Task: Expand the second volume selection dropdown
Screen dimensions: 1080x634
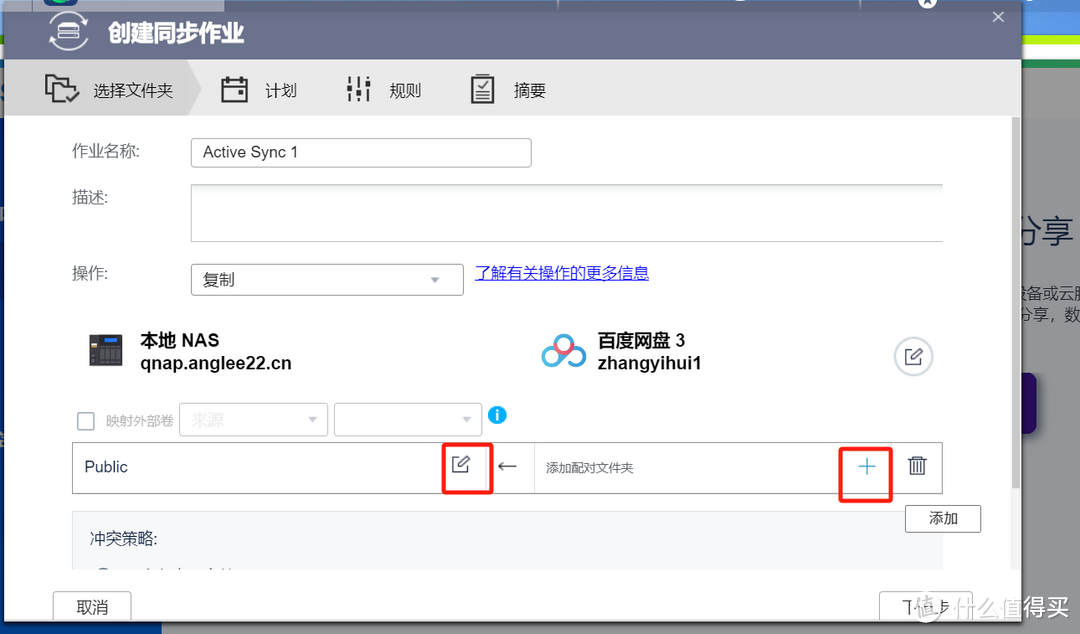Action: 407,419
